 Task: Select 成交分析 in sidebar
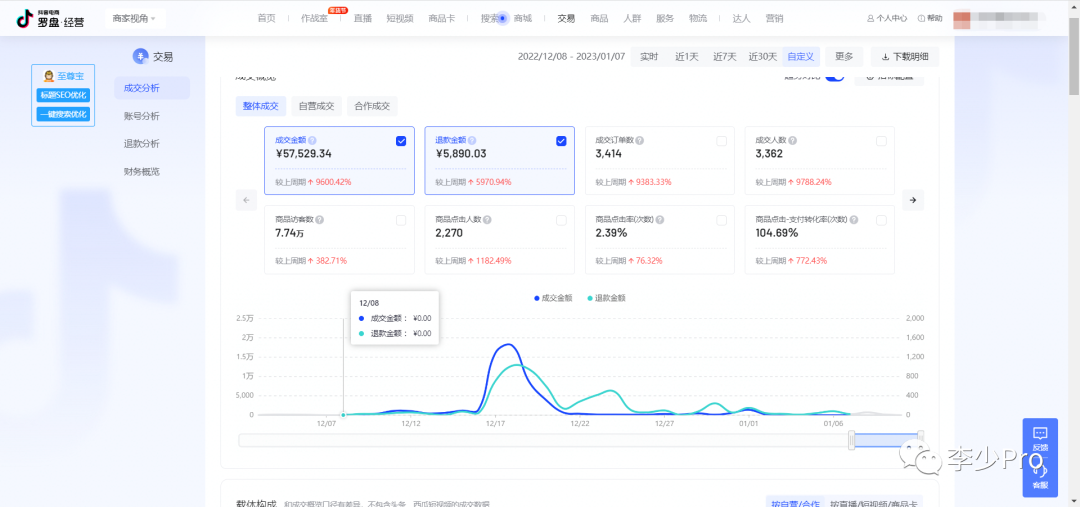click(152, 88)
